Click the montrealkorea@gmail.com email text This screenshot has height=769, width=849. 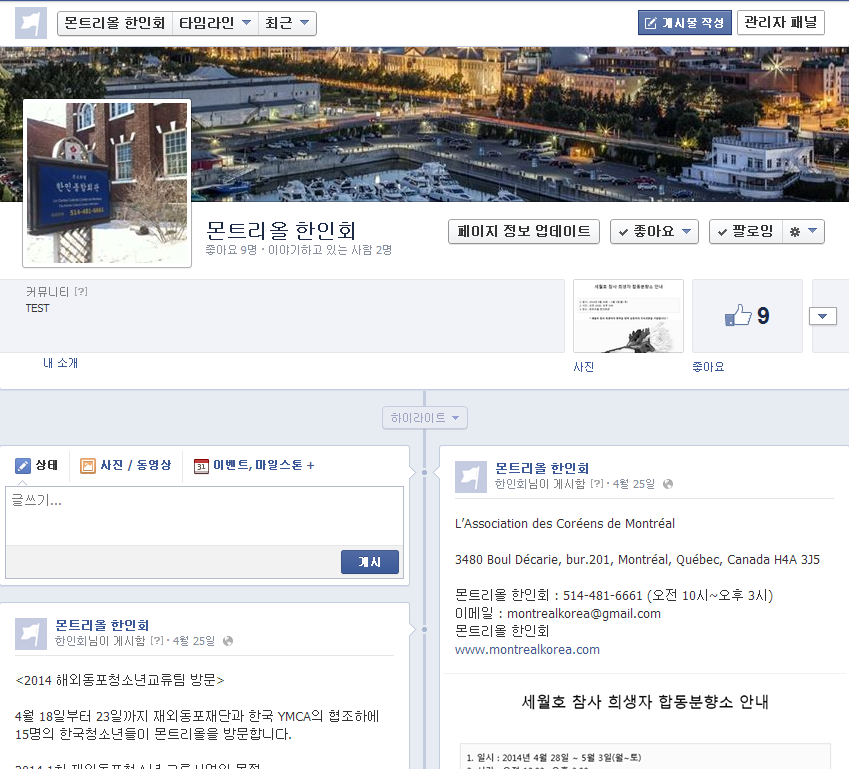coord(584,614)
